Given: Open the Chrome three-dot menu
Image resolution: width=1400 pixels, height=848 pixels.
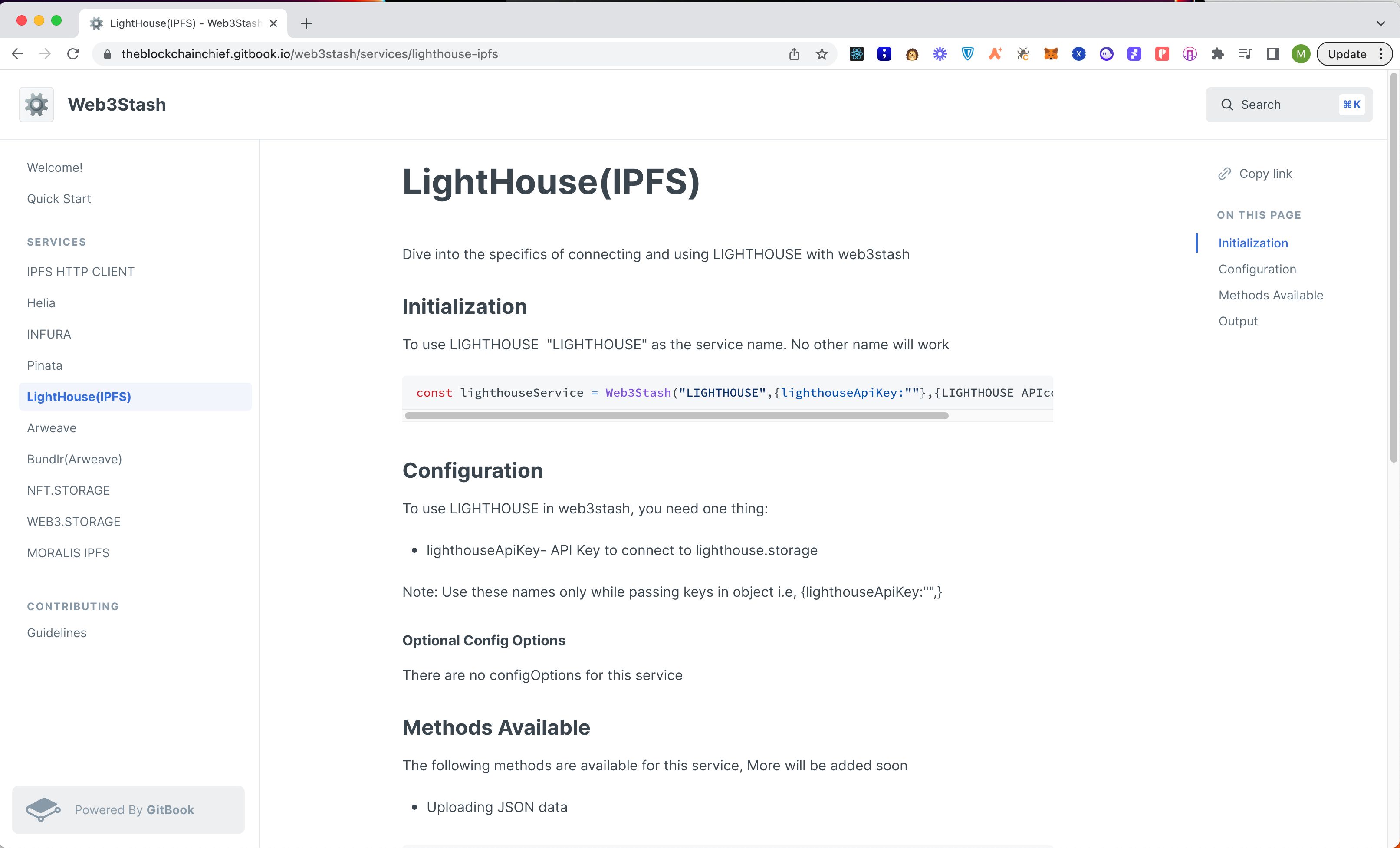Looking at the screenshot, I should click(x=1381, y=54).
